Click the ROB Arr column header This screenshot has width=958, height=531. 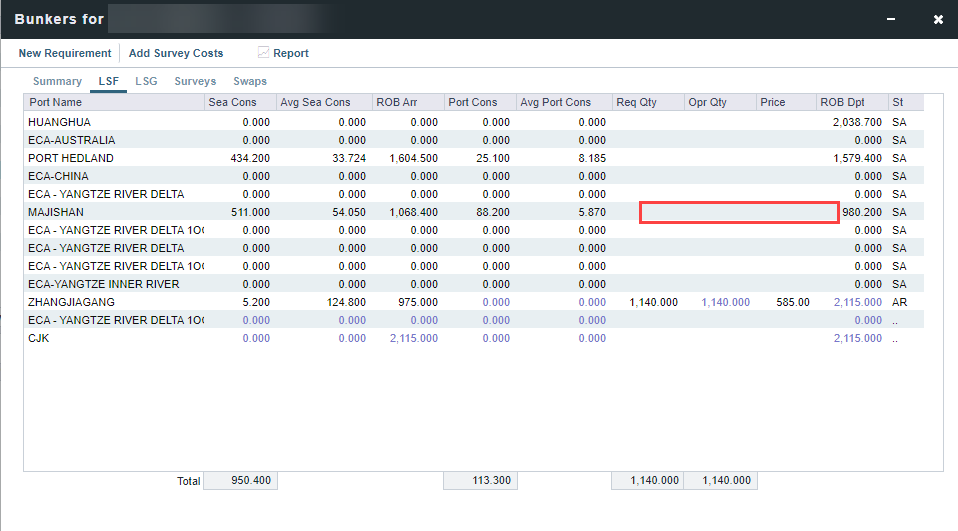coord(398,102)
